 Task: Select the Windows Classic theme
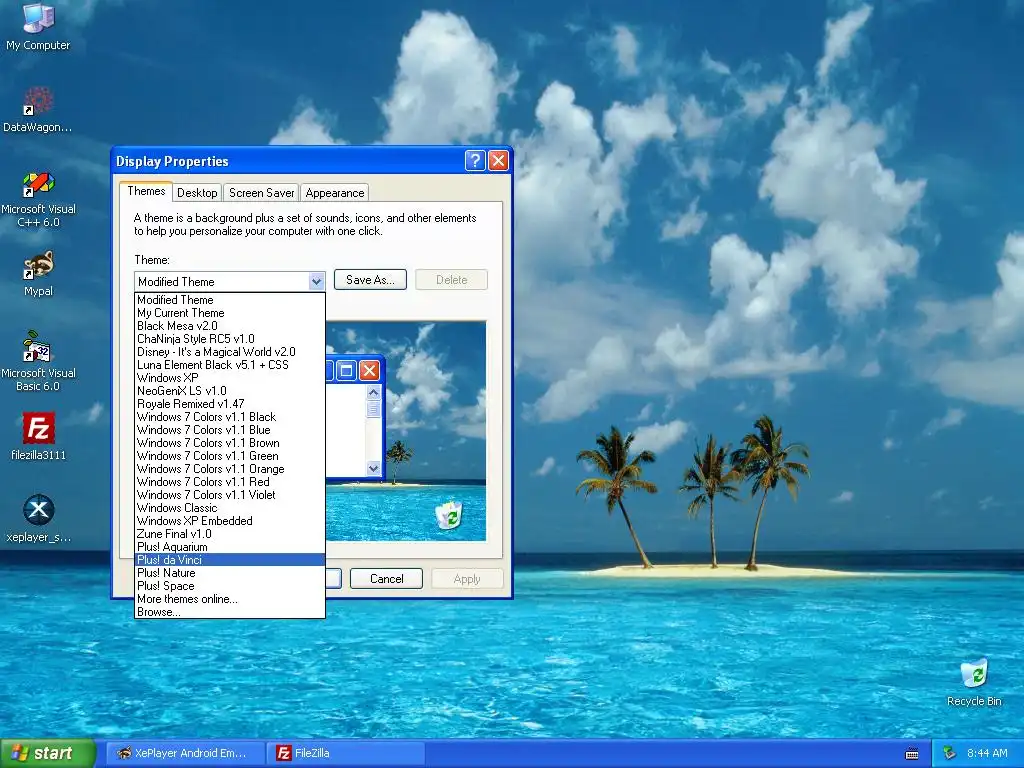230,508
